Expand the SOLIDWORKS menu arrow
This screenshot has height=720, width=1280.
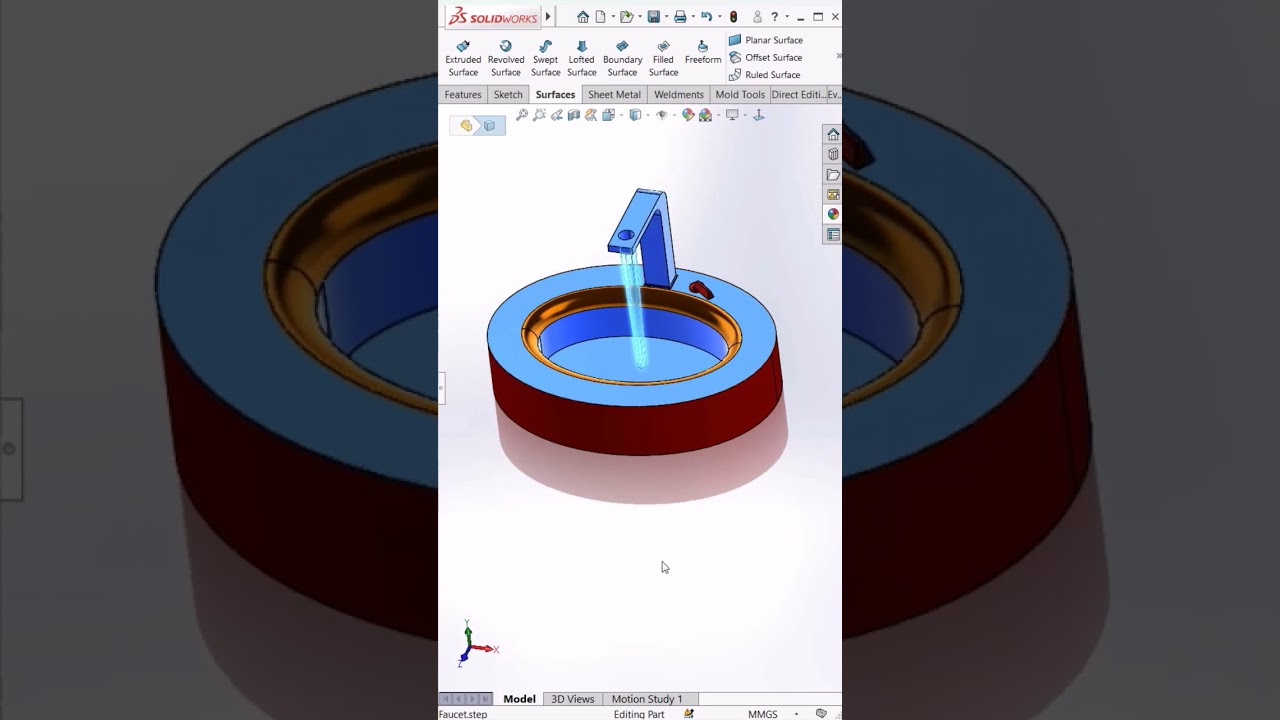(548, 17)
